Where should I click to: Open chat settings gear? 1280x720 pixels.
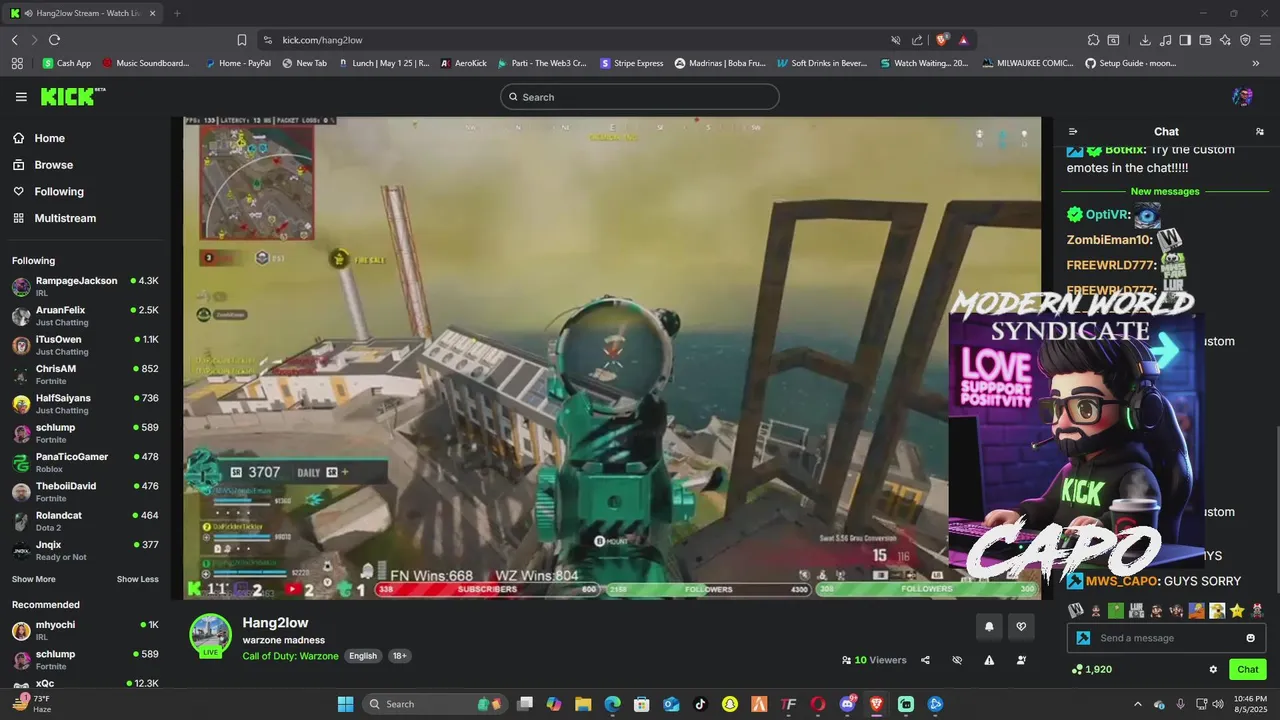tap(1213, 669)
